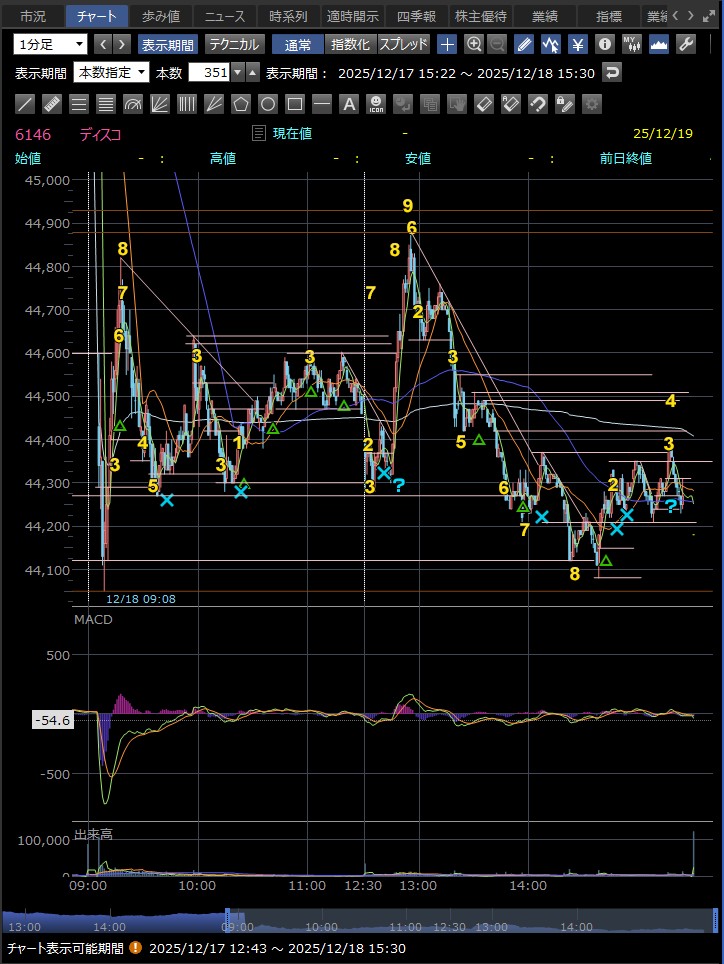Select the text annotation 'A' tool
This screenshot has width=724, height=964.
pyautogui.click(x=348, y=103)
